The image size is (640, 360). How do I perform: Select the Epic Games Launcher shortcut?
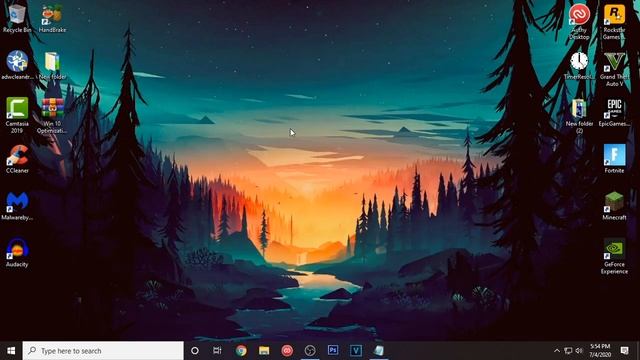[614, 112]
